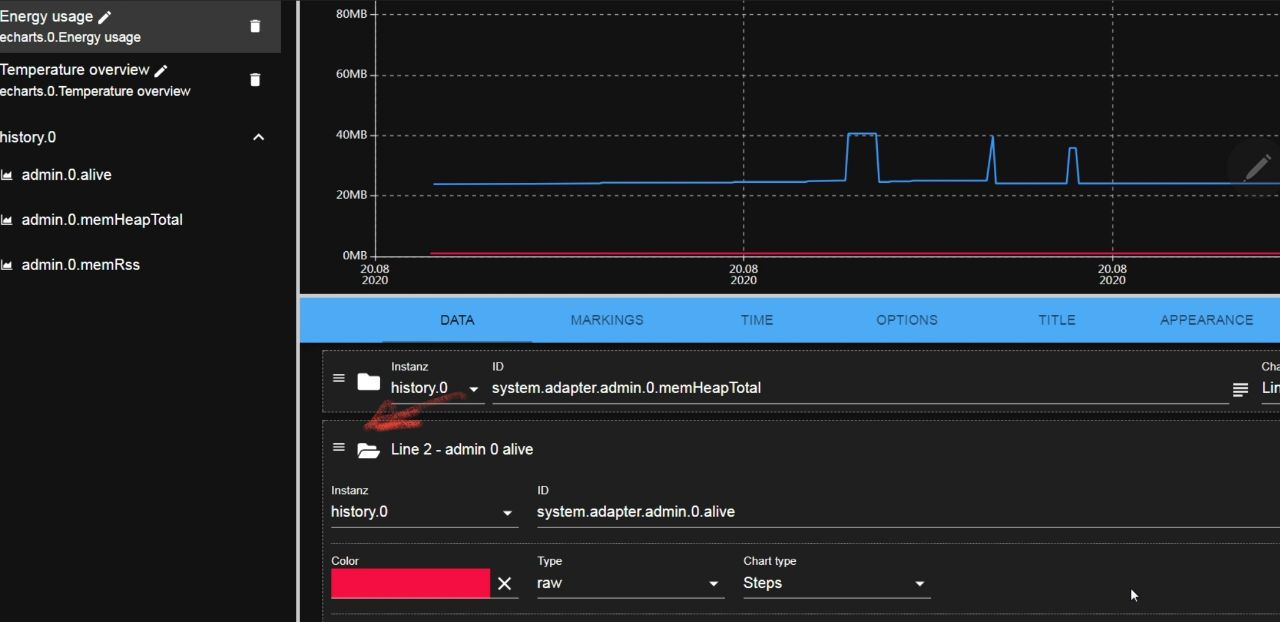Click chart icon beside admin.0.alive

pos(7,175)
